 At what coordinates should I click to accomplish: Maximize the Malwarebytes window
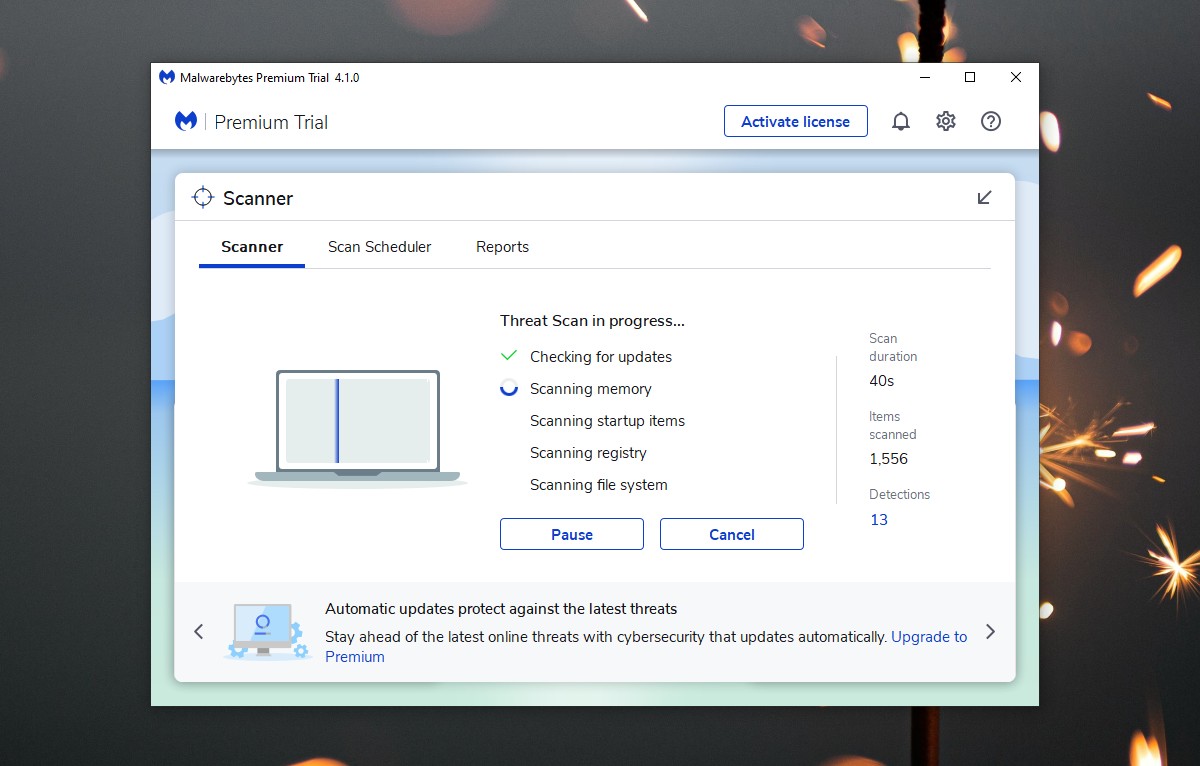(969, 77)
